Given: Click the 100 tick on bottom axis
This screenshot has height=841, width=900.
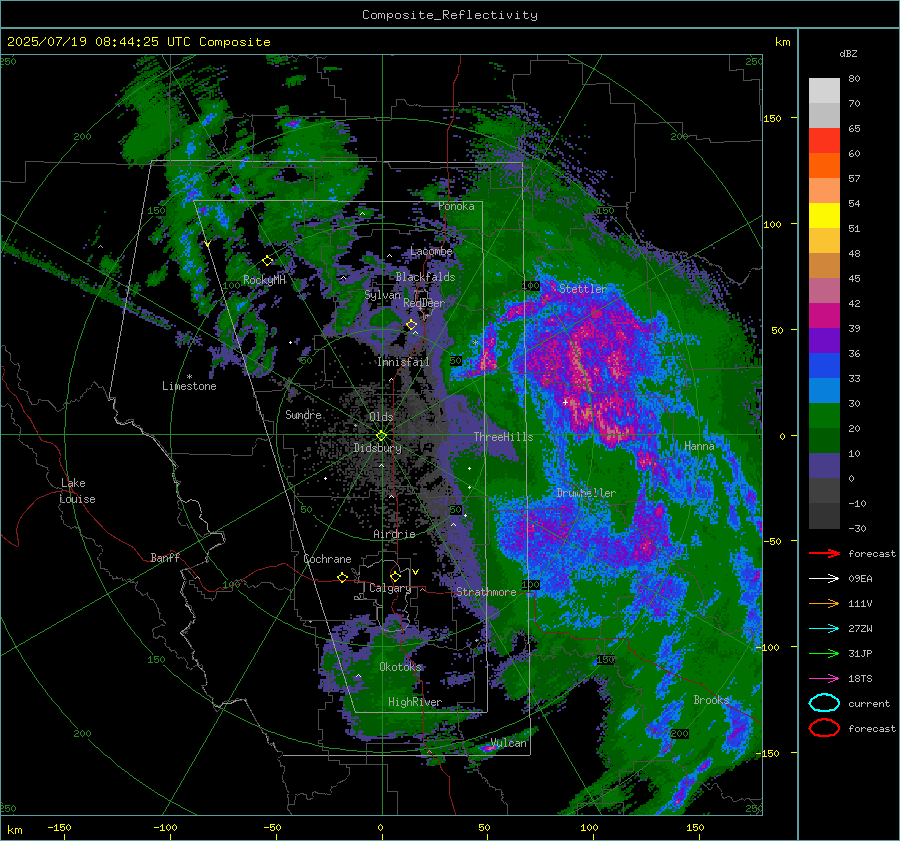Looking at the screenshot, I should (589, 828).
